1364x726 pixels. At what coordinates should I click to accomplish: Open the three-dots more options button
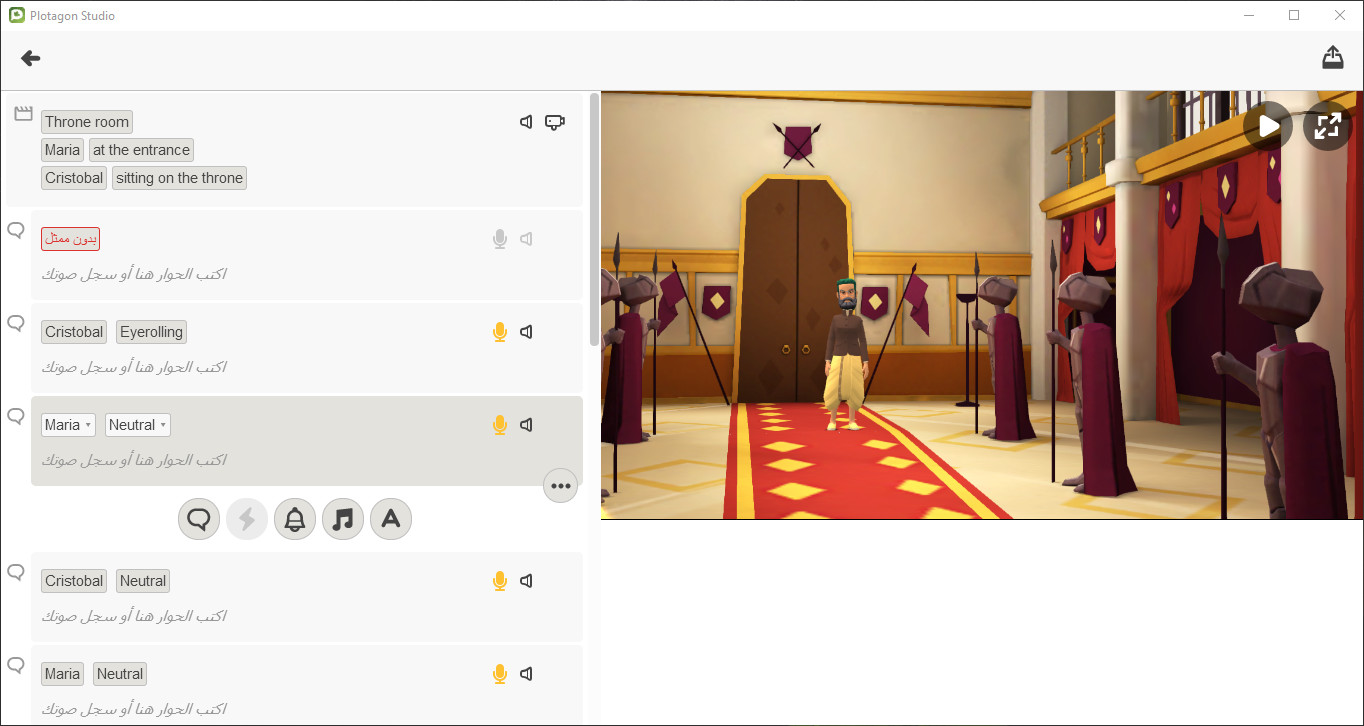tap(561, 486)
